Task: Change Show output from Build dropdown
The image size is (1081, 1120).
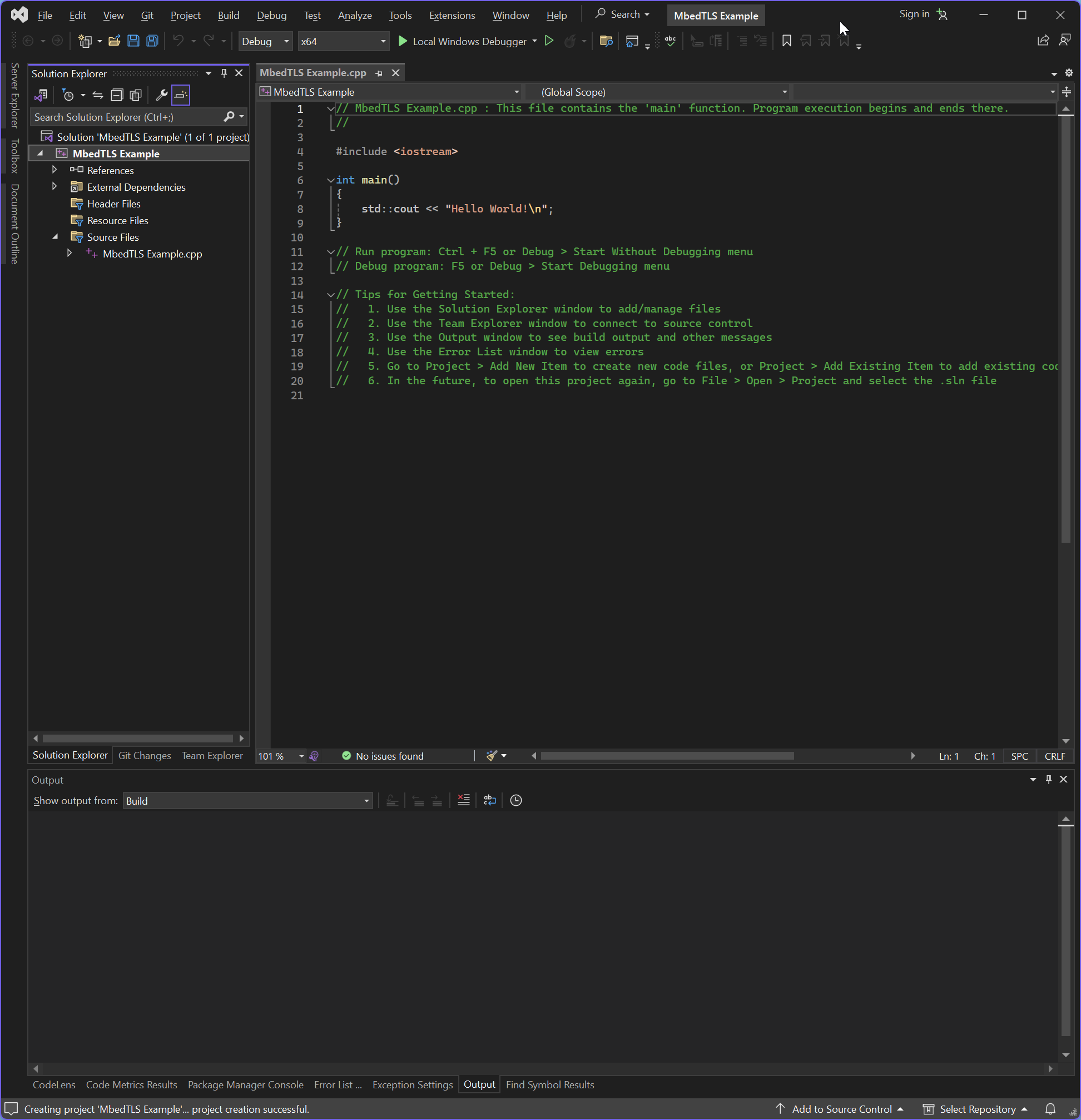Action: 366,801
